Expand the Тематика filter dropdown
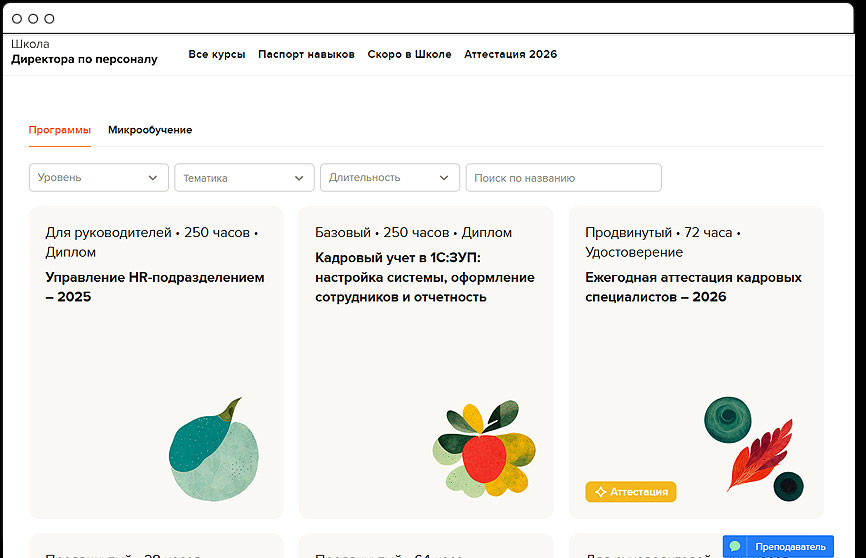866x558 pixels. pyautogui.click(x=244, y=177)
